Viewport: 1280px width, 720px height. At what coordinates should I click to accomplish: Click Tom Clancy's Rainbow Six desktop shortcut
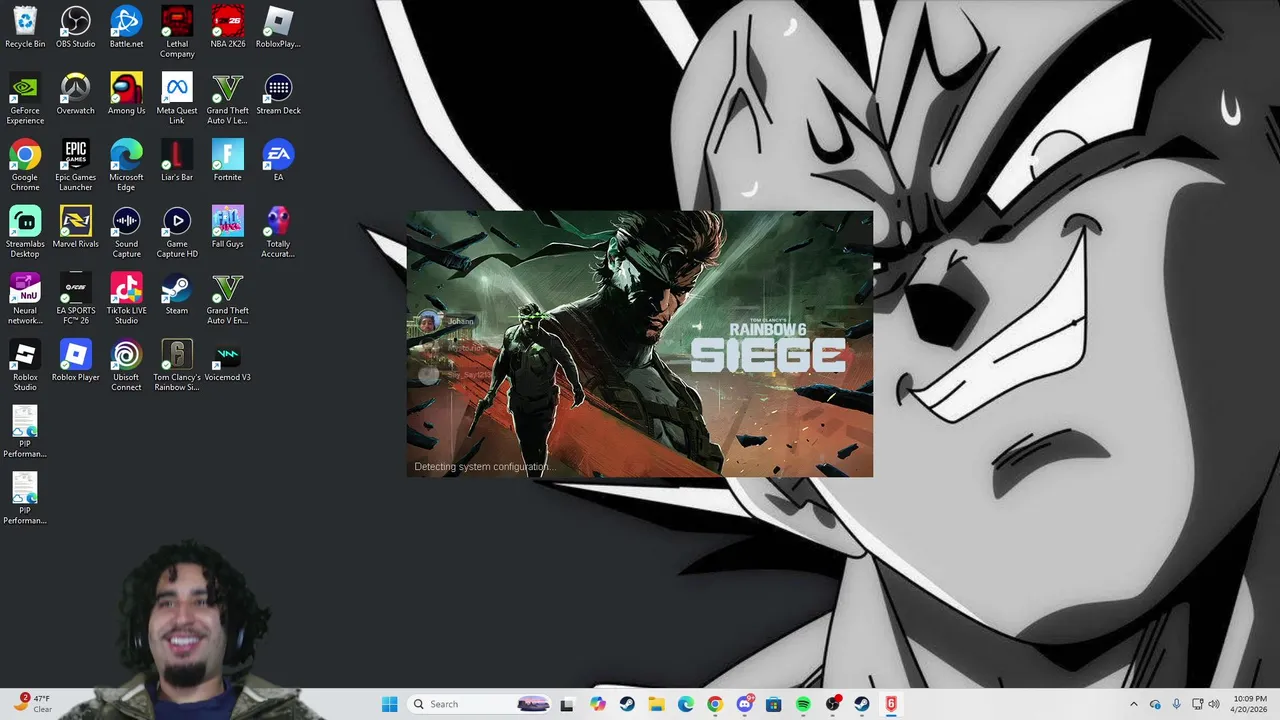click(x=177, y=365)
